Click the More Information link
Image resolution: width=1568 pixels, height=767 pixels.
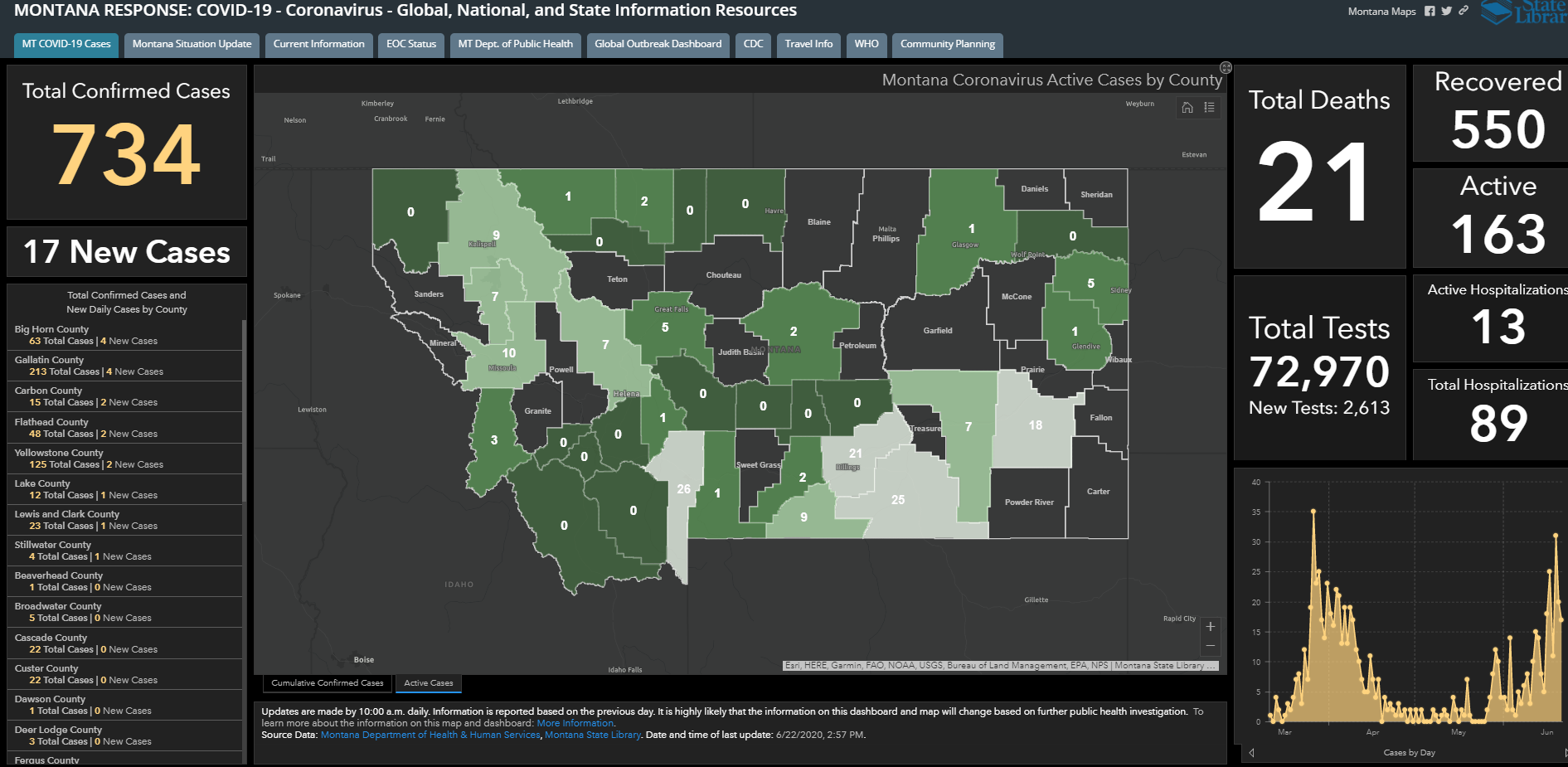point(575,723)
